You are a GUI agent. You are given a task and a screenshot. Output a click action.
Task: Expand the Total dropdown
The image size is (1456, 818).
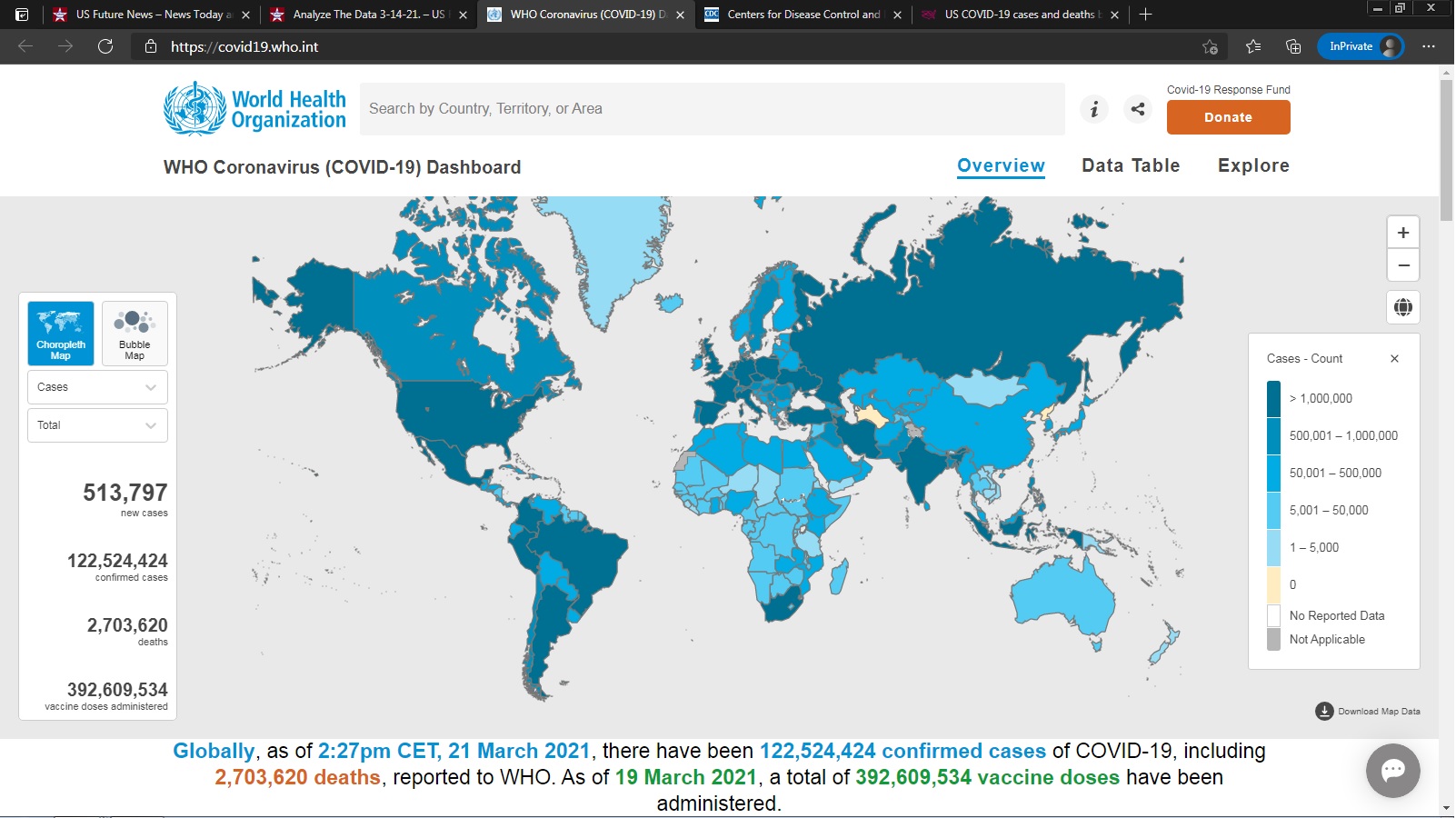click(97, 425)
